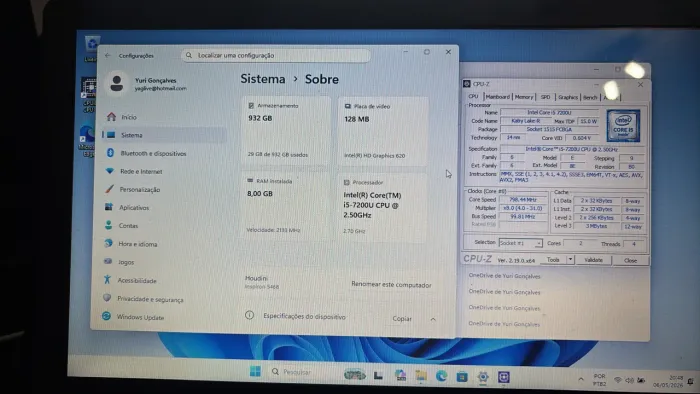Open the Processador i5-7200U card
The image size is (700, 394).
click(x=382, y=207)
